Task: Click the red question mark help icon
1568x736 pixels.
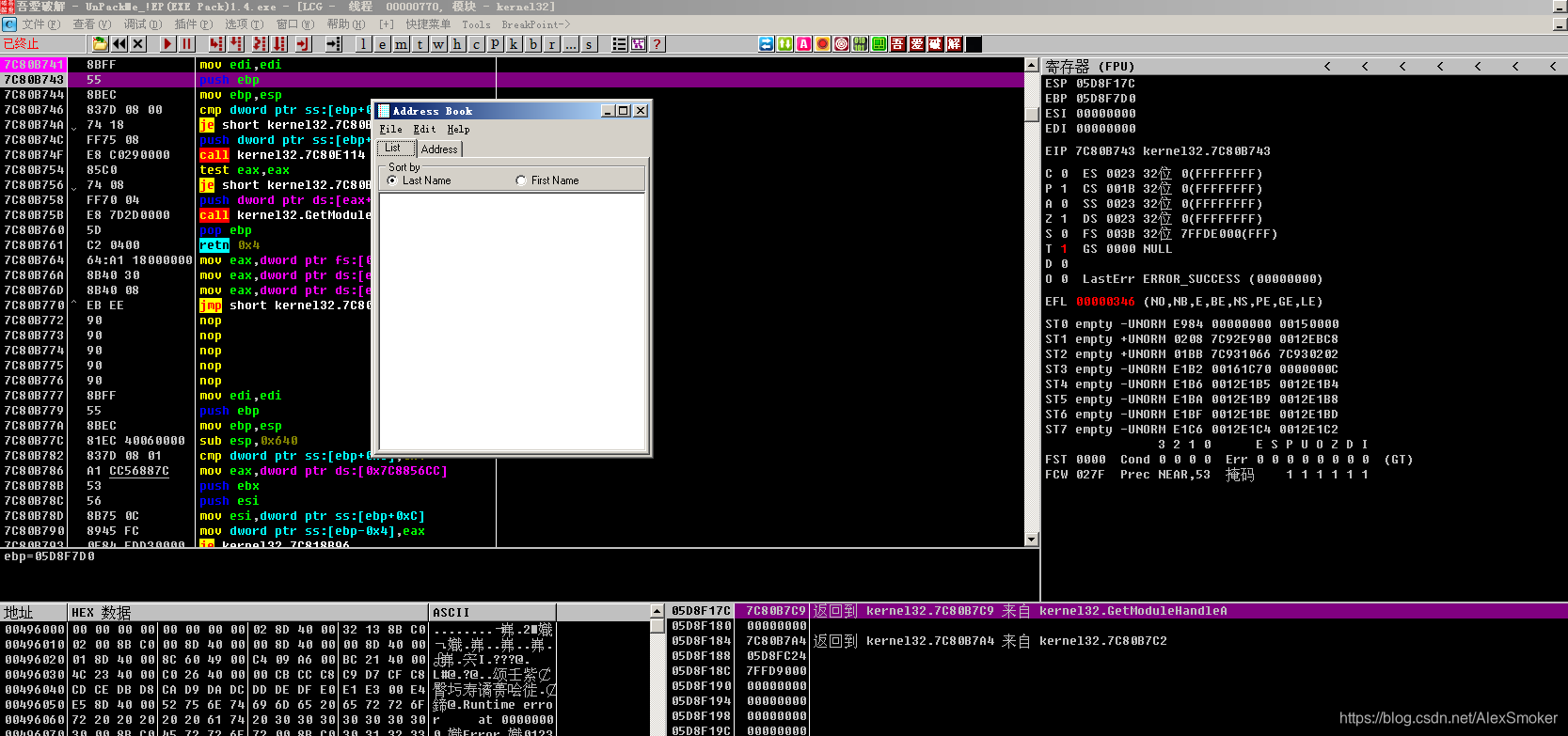Action: [657, 44]
